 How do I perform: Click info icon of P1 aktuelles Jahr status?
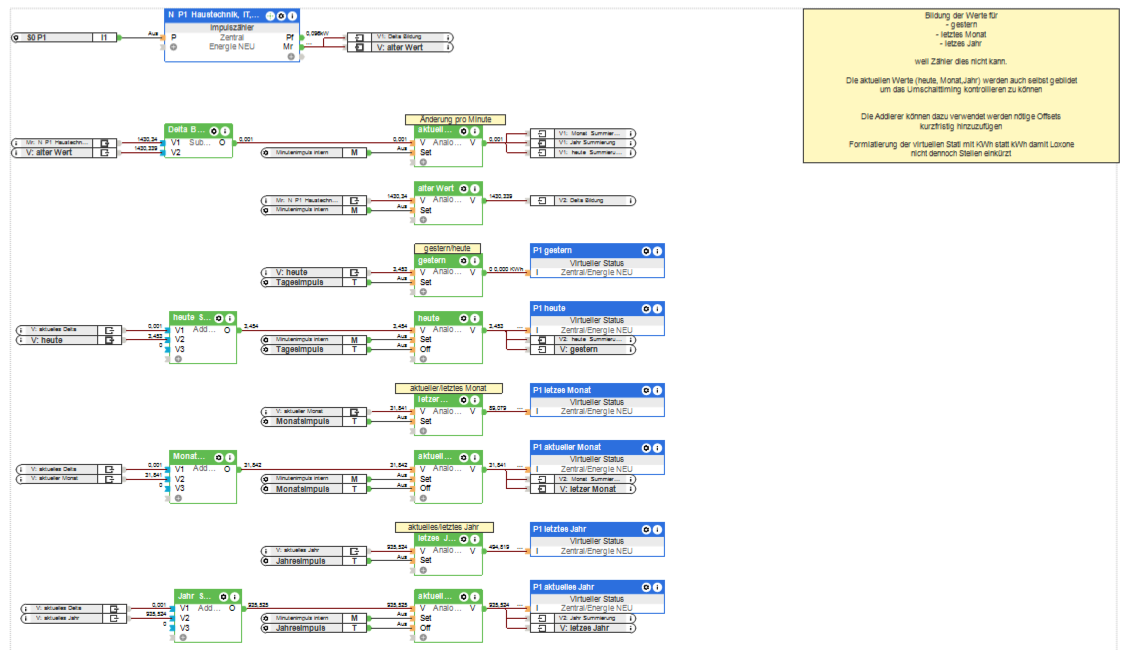657,587
